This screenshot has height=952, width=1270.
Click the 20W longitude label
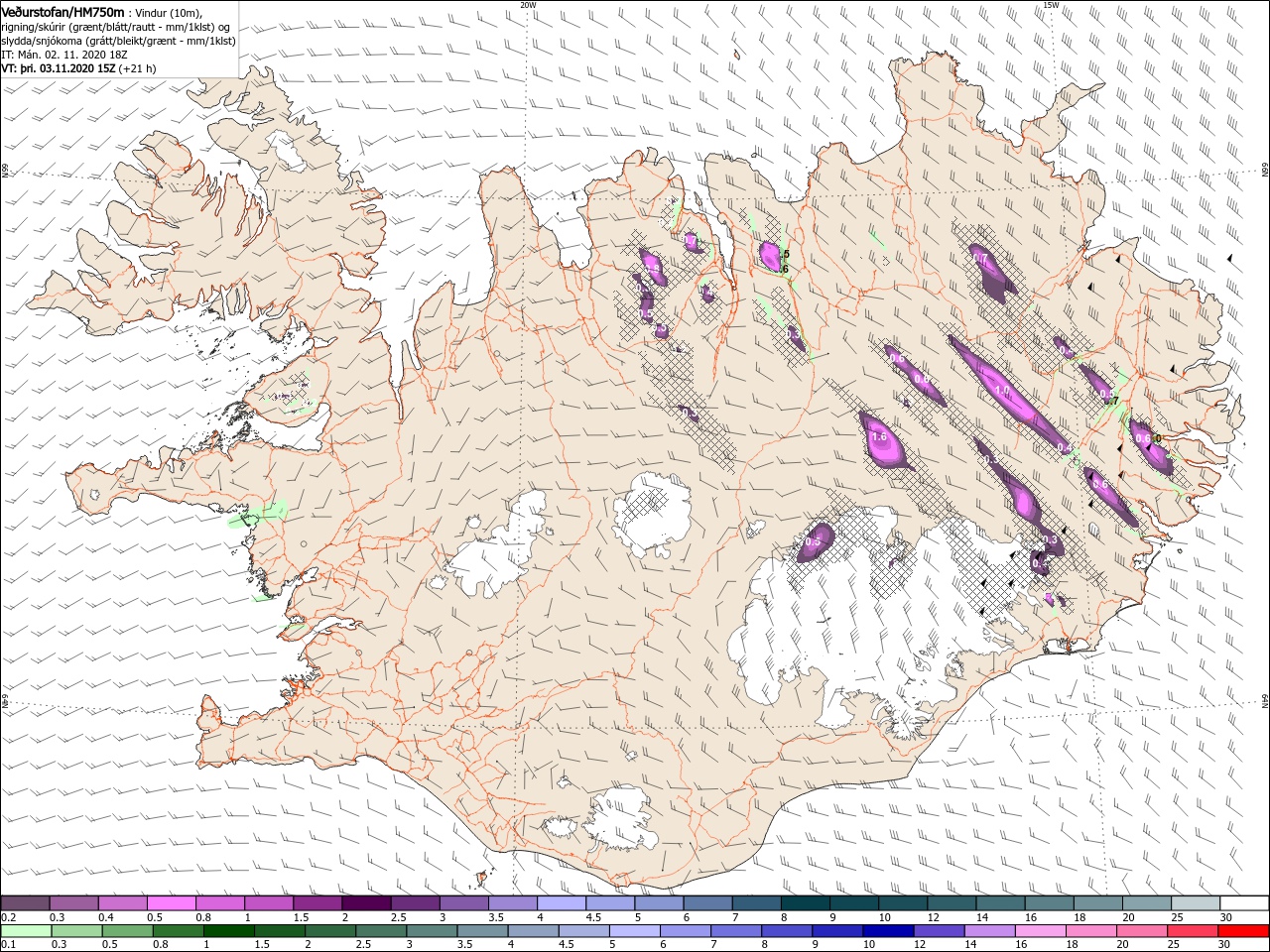528,5
